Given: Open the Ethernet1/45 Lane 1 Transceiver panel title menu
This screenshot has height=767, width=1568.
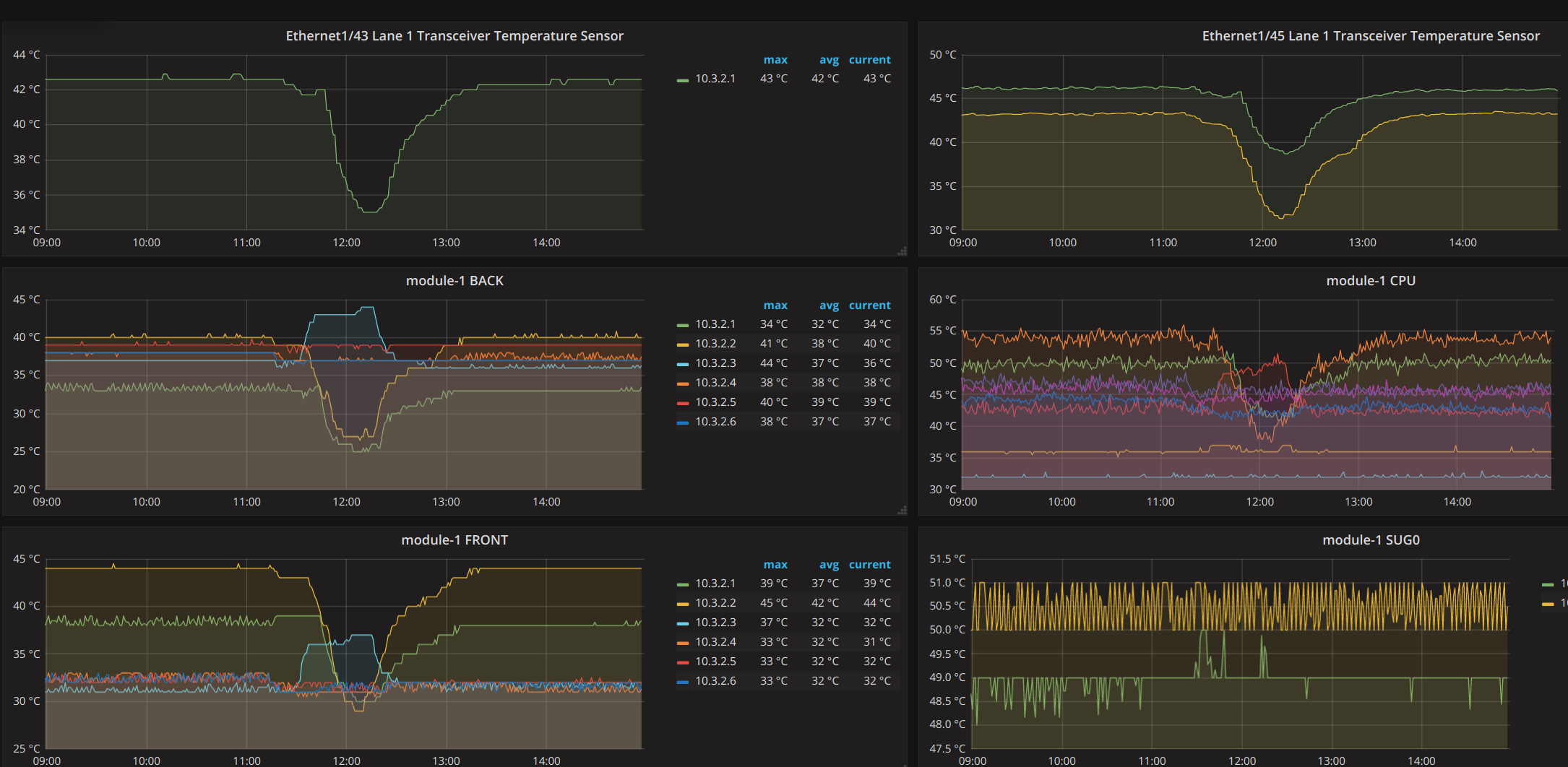Looking at the screenshot, I should [x=1371, y=36].
